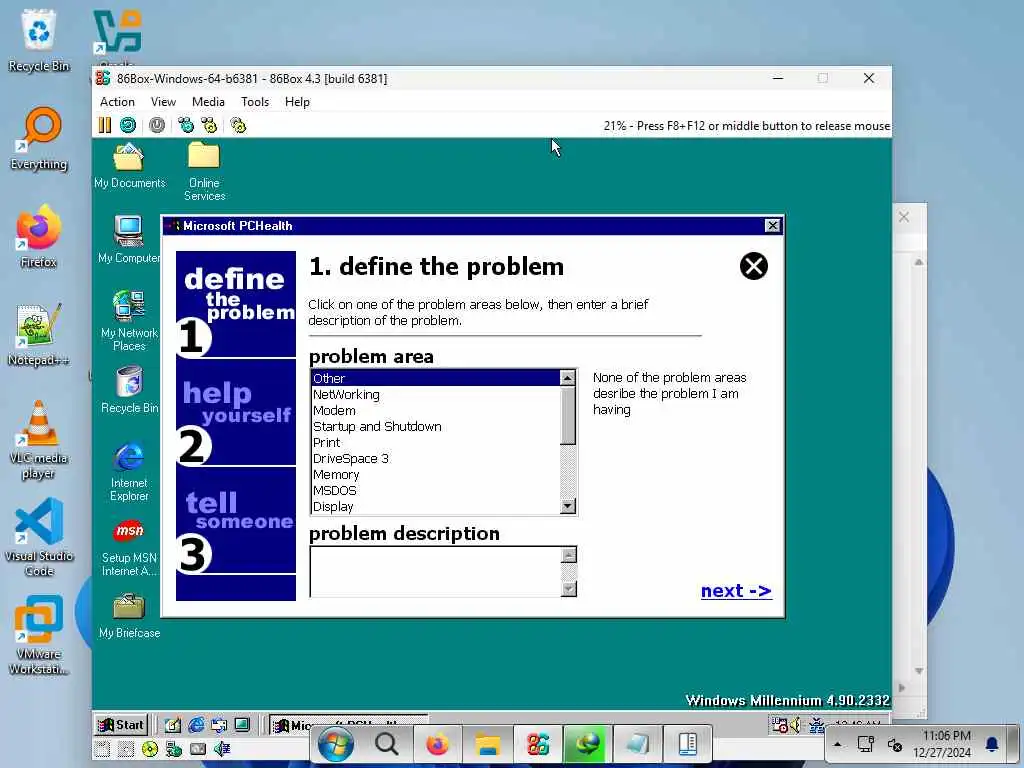1024x768 pixels.
Task: Click Microsoft PCHealth guest taskbar button
Action: point(349,725)
